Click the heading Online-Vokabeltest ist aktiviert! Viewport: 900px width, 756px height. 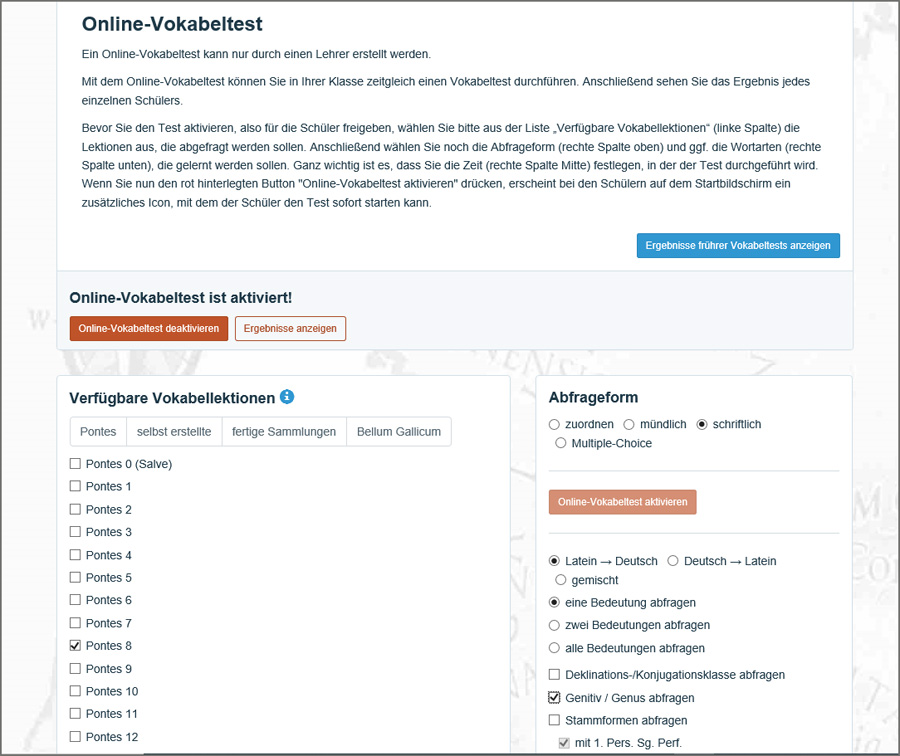(181, 298)
